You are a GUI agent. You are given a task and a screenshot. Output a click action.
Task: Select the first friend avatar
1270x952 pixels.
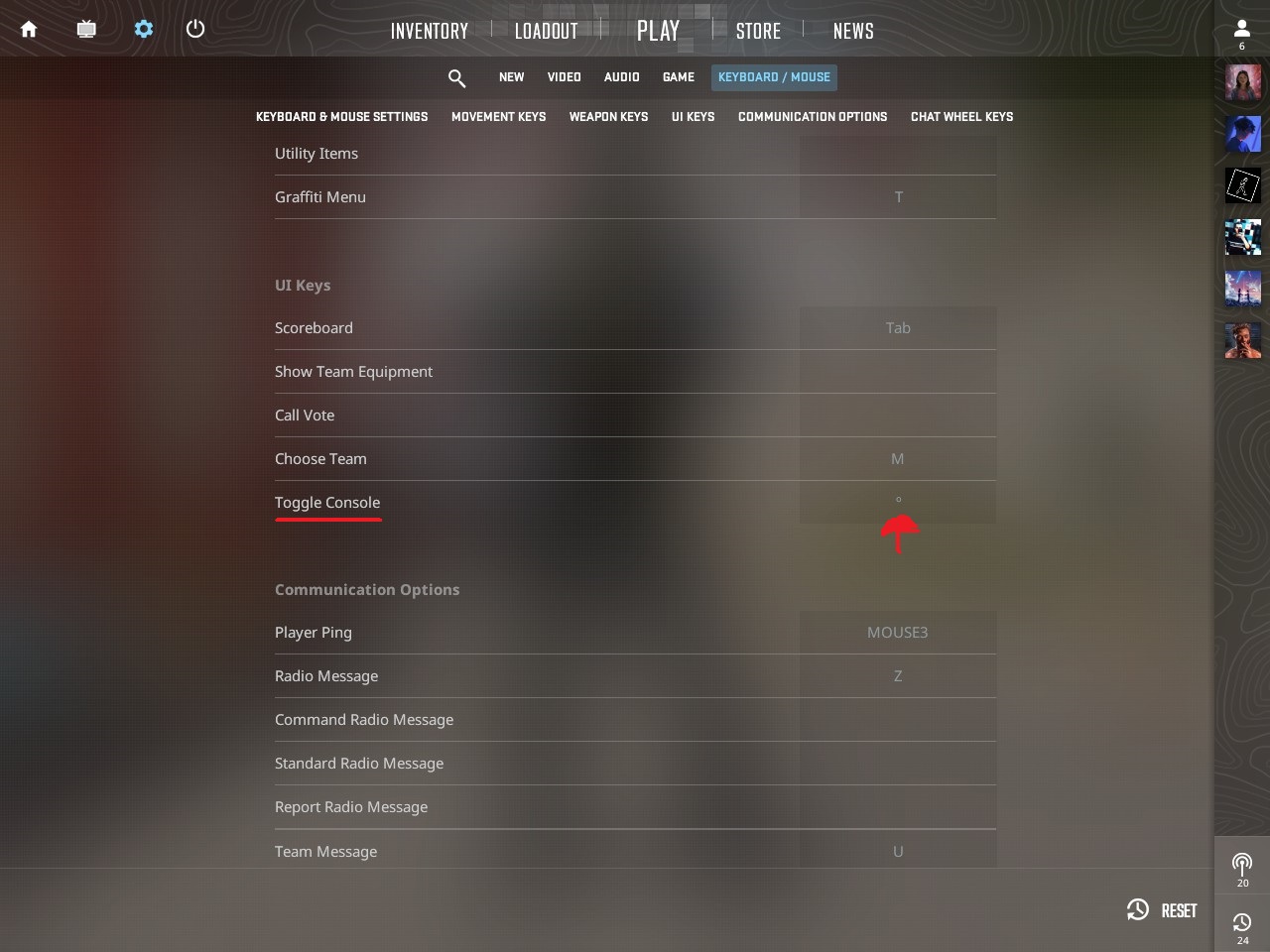(x=1242, y=82)
